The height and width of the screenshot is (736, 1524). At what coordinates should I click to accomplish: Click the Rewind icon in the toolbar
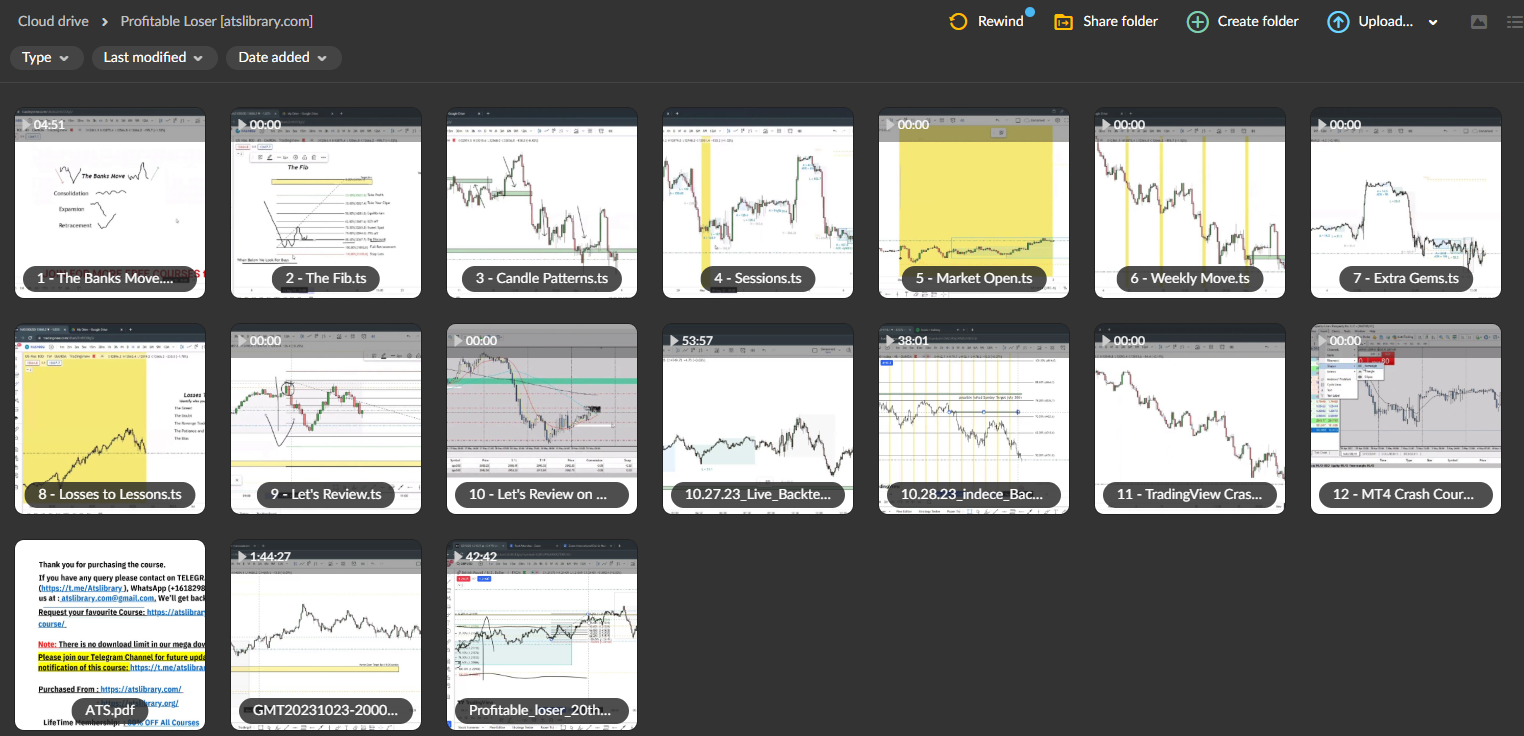coord(957,20)
